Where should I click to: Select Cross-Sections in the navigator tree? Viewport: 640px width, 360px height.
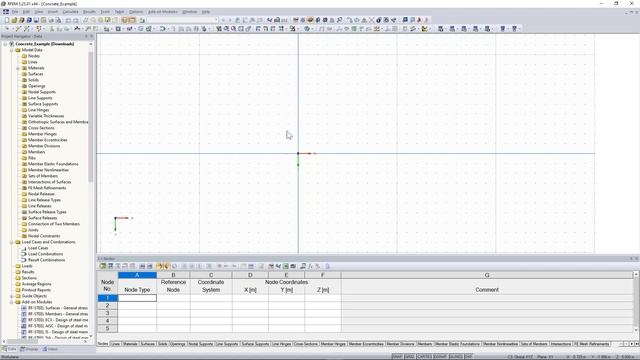coord(41,128)
